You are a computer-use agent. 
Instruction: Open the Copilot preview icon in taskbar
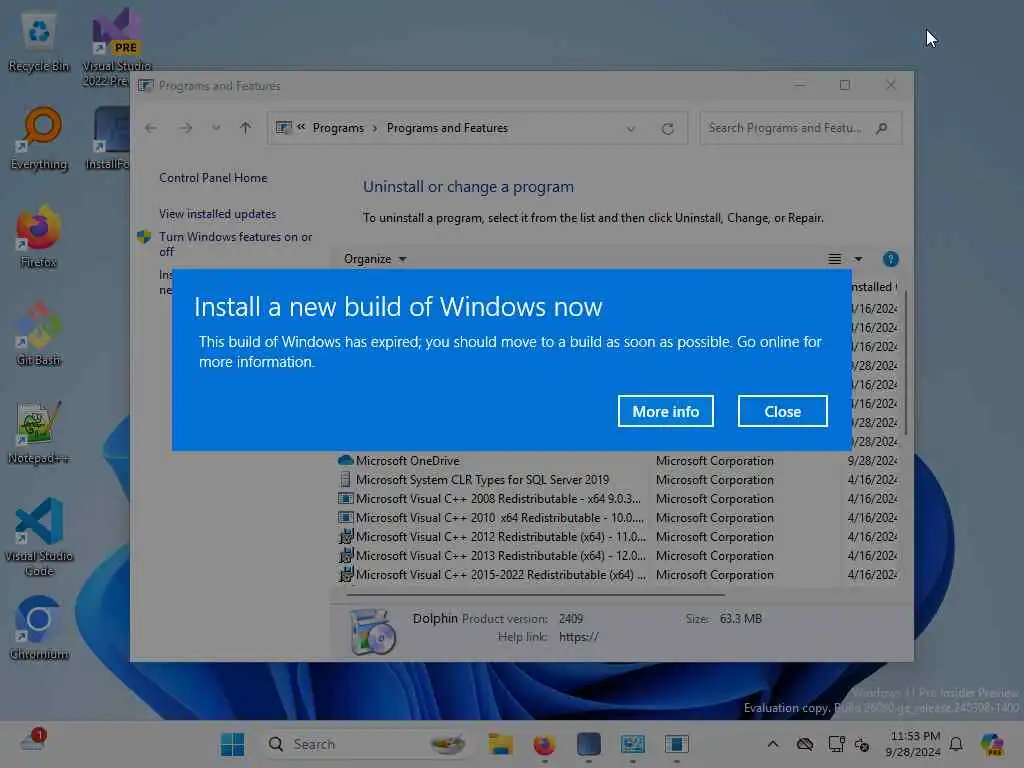[993, 744]
